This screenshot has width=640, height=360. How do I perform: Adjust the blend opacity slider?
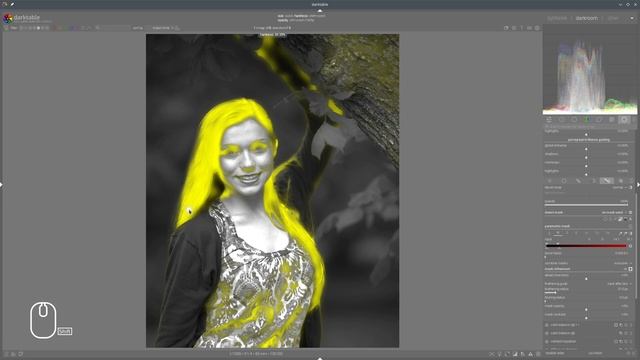coord(586,203)
